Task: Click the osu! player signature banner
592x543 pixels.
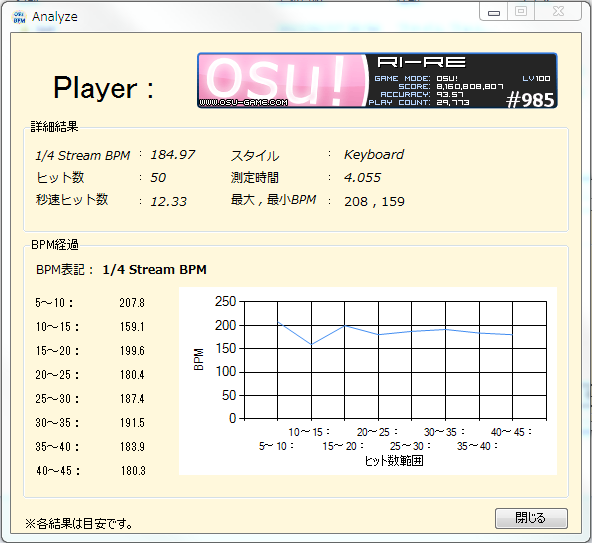Action: pos(377,80)
